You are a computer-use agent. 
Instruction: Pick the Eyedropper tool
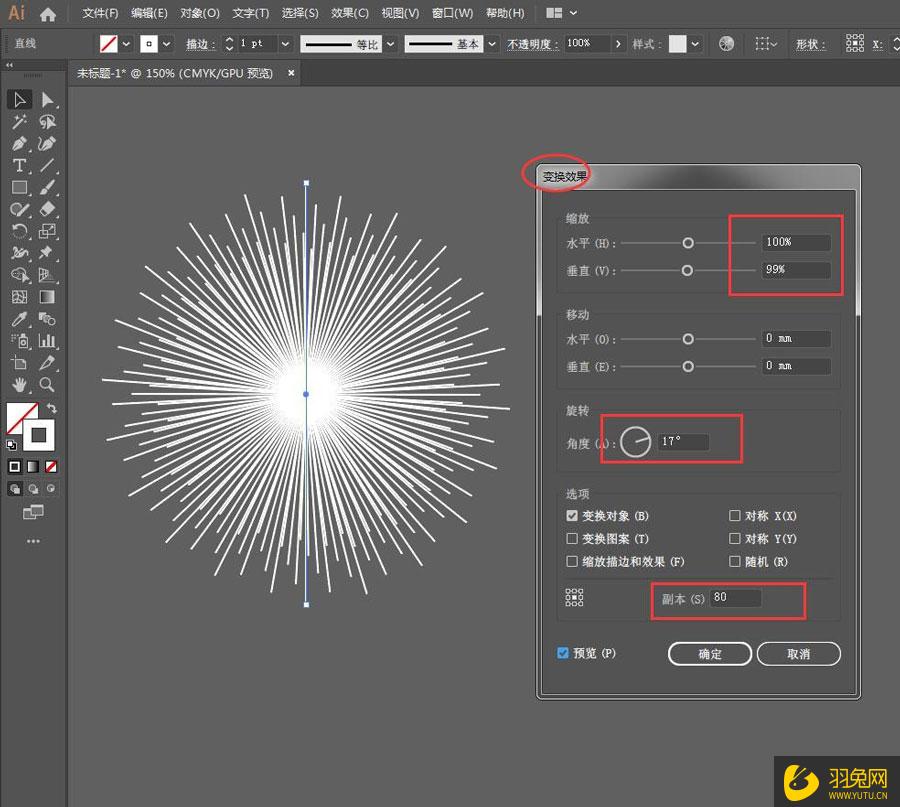coord(19,319)
